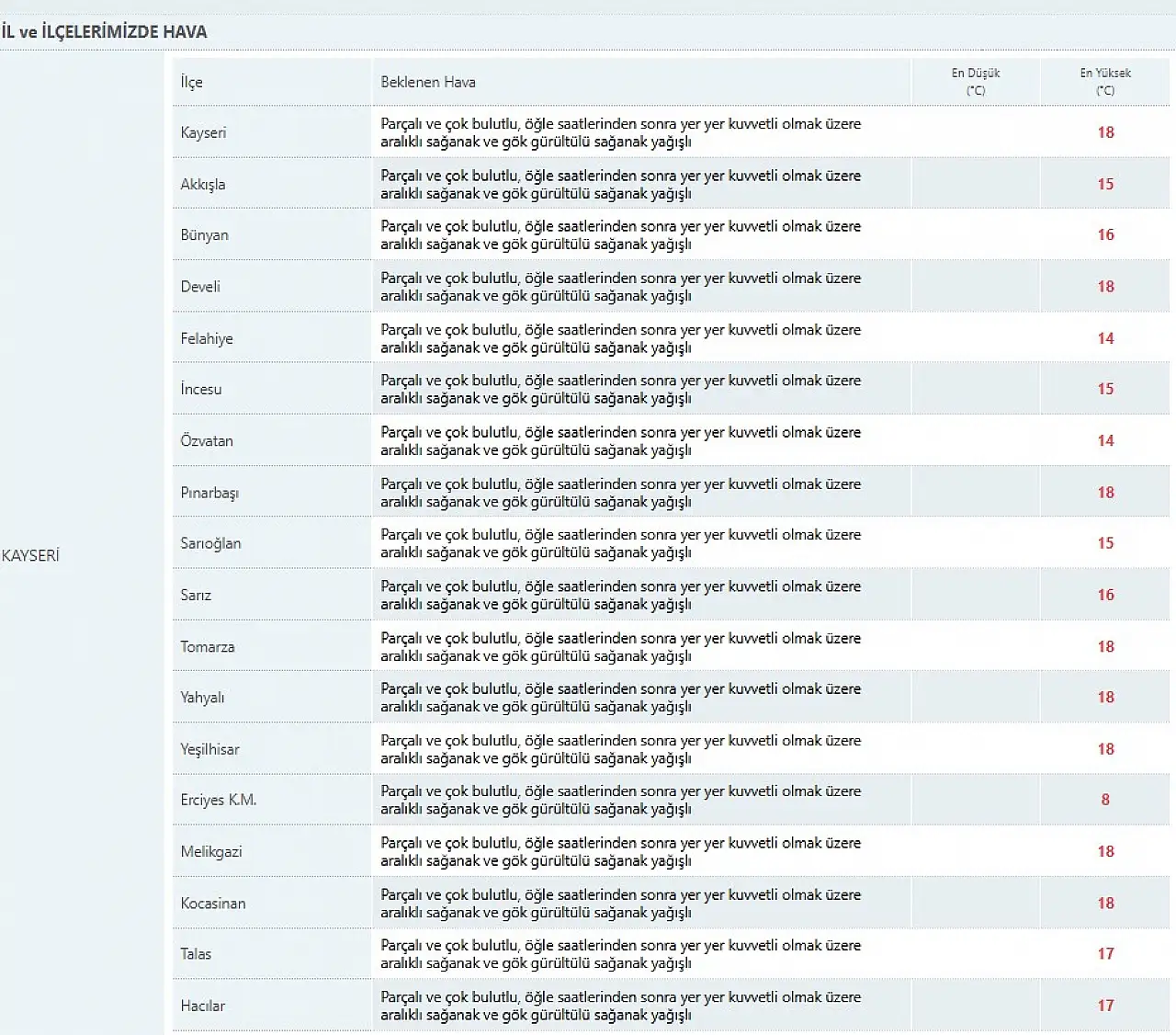Screen dimensions: 1176x1035
Task: Click the Tomarza district name
Action: pos(208,646)
